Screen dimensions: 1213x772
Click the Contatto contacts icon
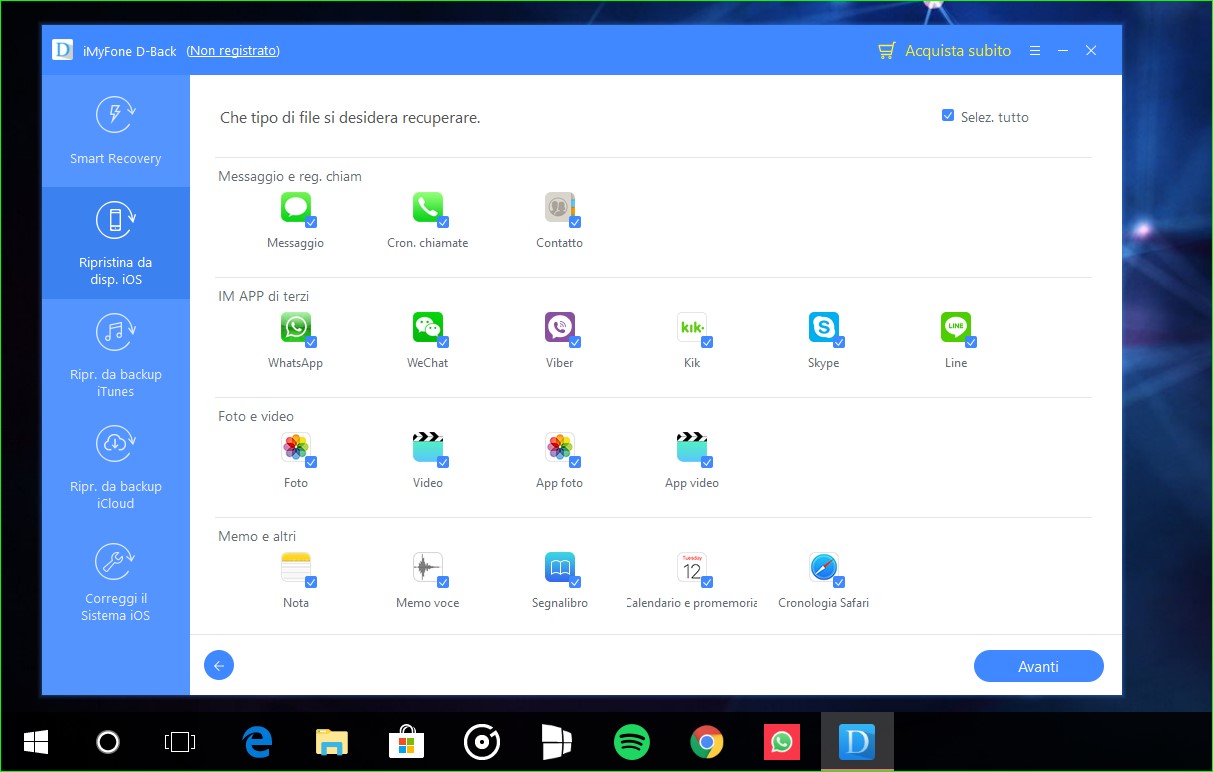(559, 208)
